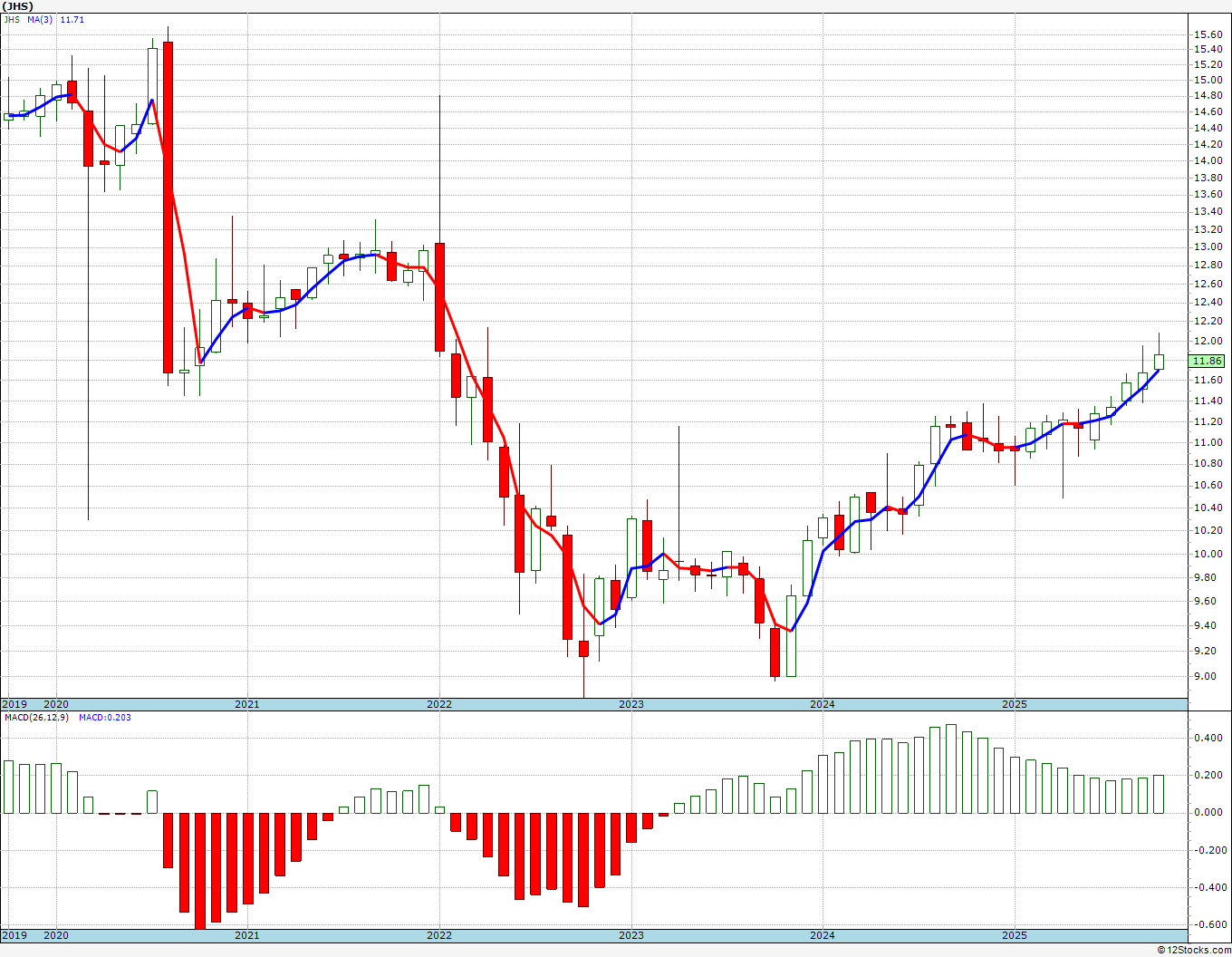This screenshot has height=957, width=1232.
Task: Click the MA(3) indicator label
Action: [41, 19]
